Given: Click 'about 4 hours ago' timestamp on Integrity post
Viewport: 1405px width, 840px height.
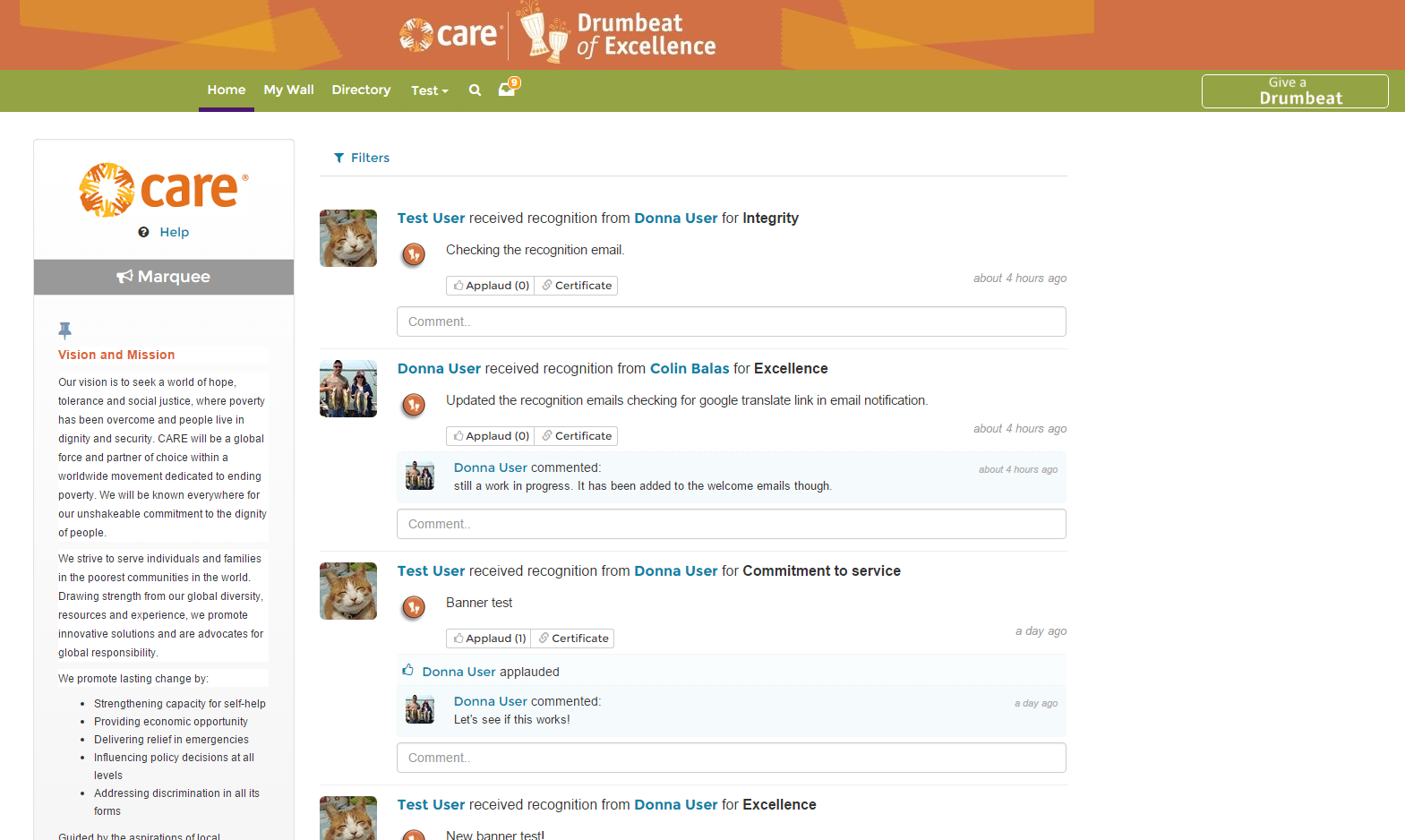Looking at the screenshot, I should [x=1020, y=279].
